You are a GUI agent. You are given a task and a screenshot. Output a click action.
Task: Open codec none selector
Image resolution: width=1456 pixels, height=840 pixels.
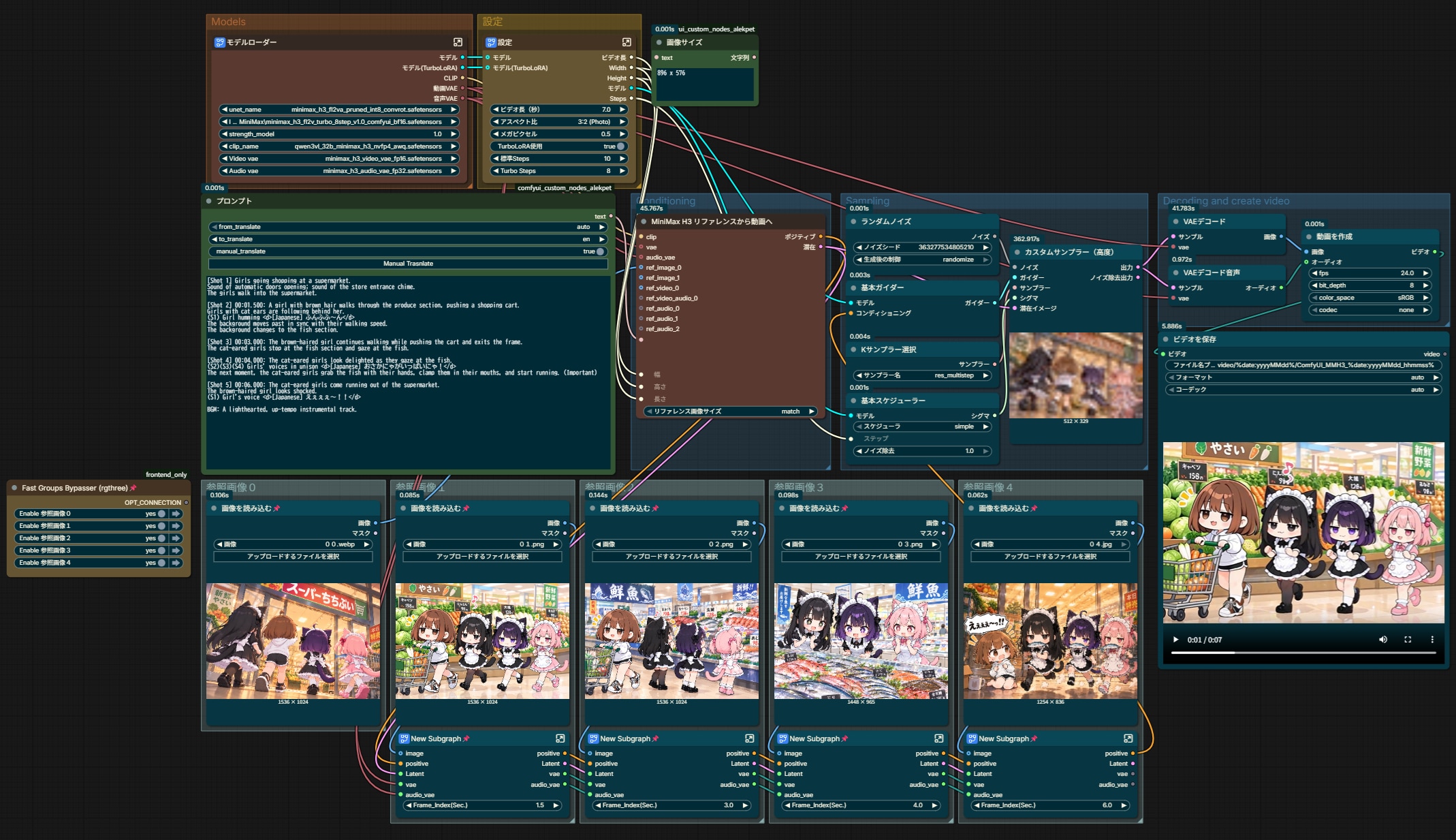(1370, 310)
